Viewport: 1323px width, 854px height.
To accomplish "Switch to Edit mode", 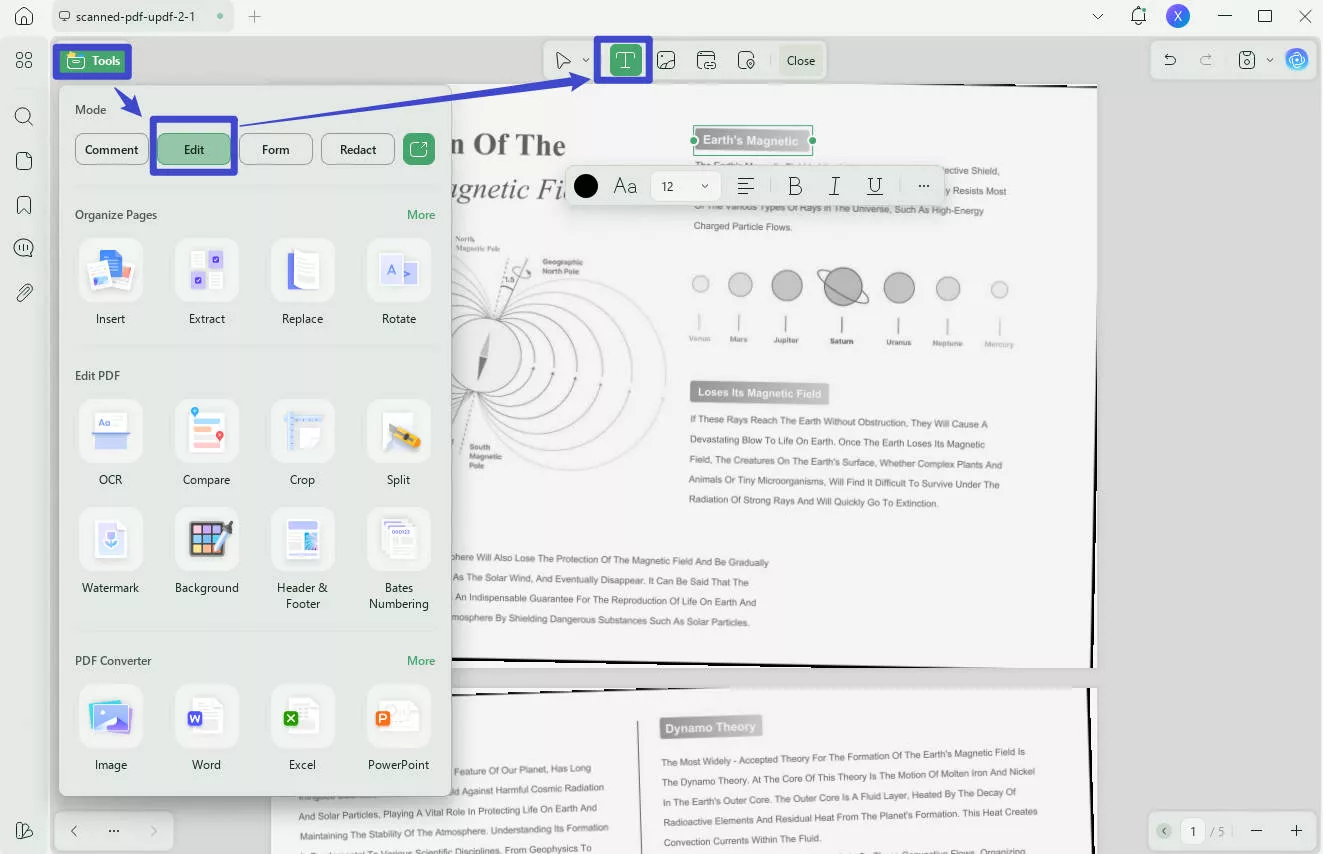I will pos(194,149).
